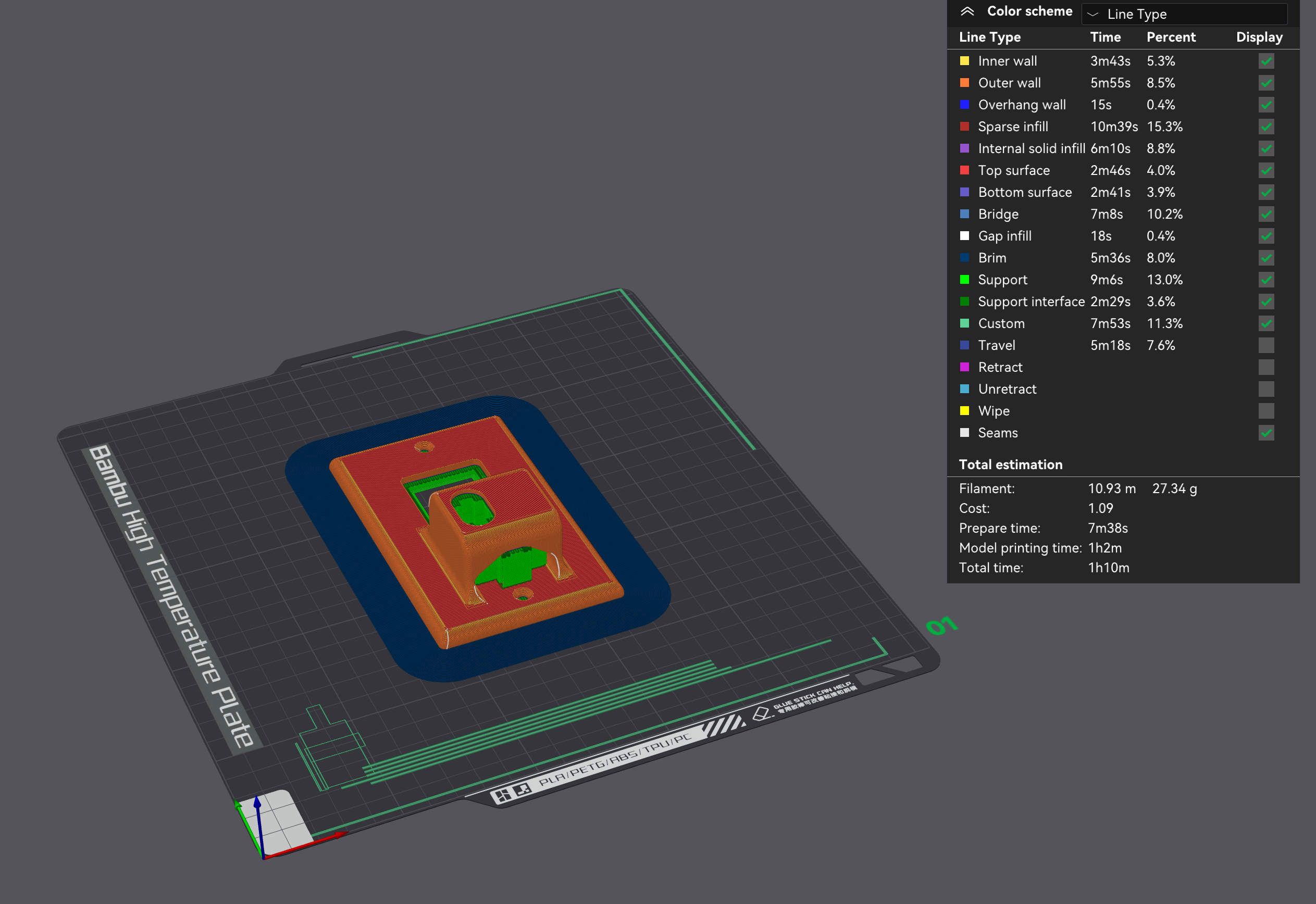The image size is (1316, 904).
Task: Click the Support interface row label
Action: click(x=1031, y=302)
